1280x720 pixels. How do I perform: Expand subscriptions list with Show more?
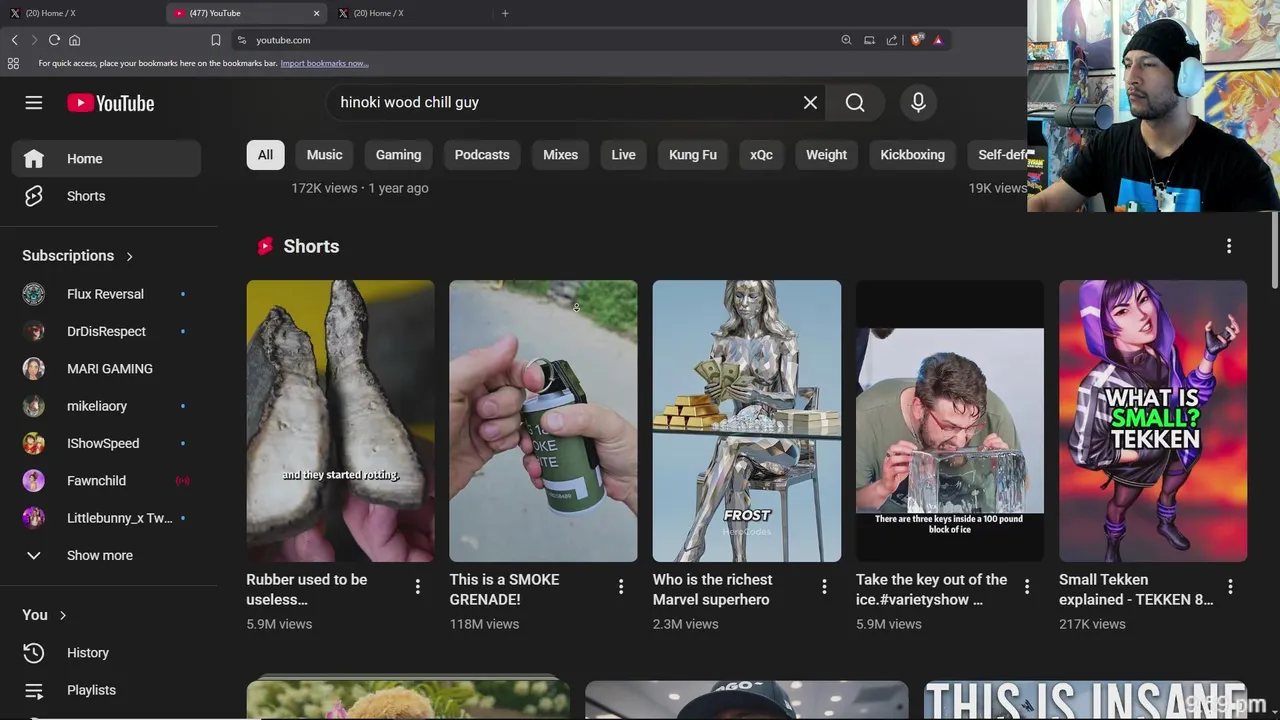pos(107,556)
